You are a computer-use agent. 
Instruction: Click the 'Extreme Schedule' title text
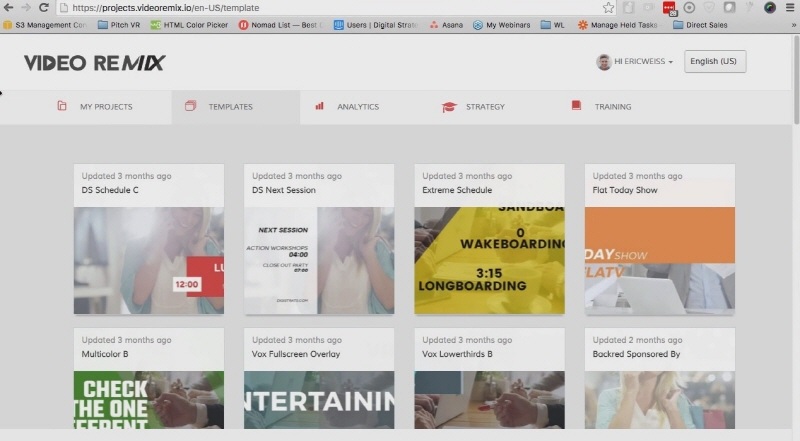click(457, 190)
